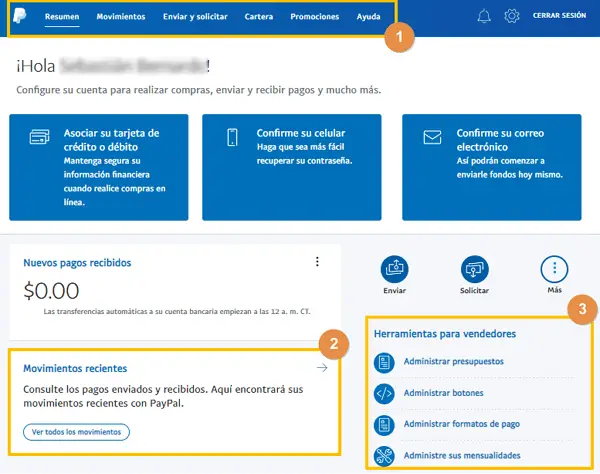This screenshot has width=600, height=474.
Task: Open Administrar botones link
Action: point(443,393)
